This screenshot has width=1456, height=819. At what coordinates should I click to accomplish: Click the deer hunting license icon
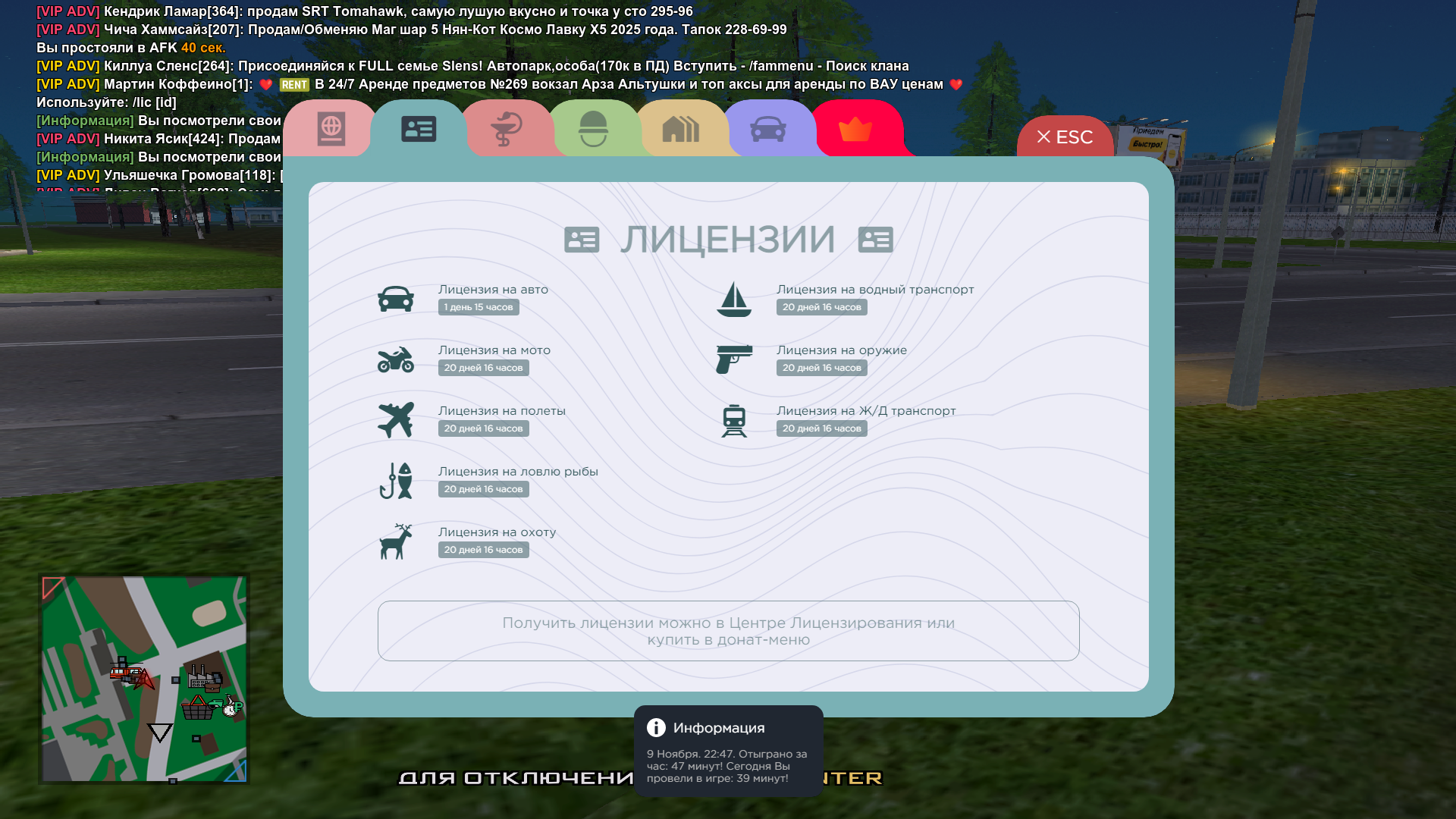tap(396, 541)
